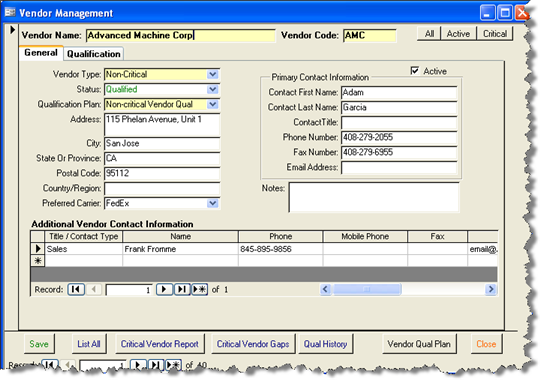
Task: Click the Vendor Code field
Action: 370,35
